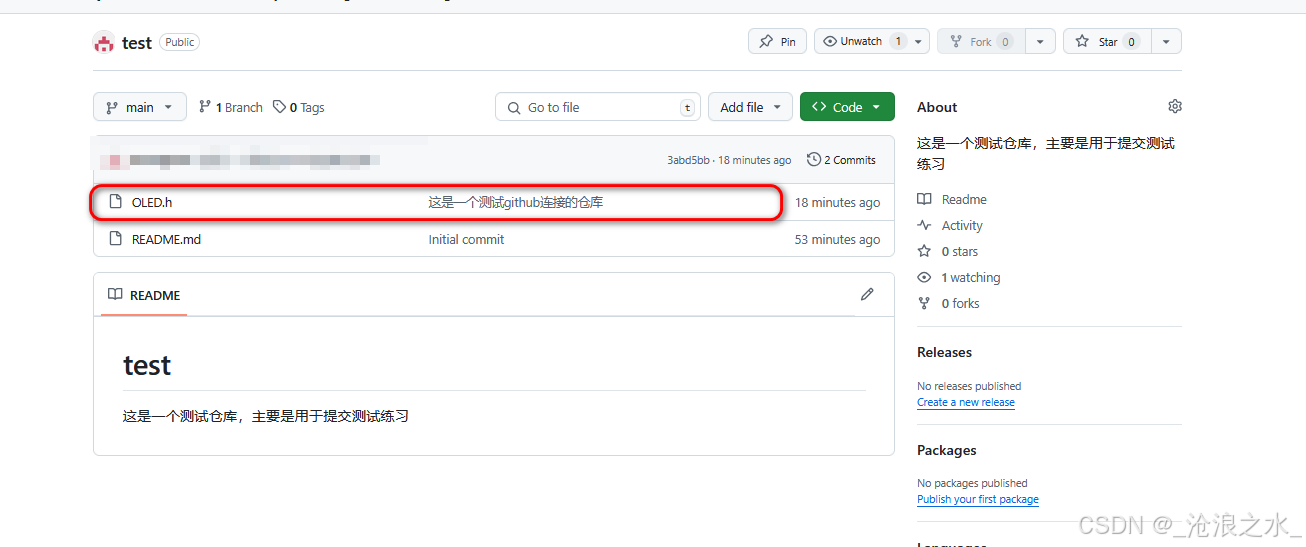Click No packages published text
Image resolution: width=1306 pixels, height=547 pixels.
(972, 483)
